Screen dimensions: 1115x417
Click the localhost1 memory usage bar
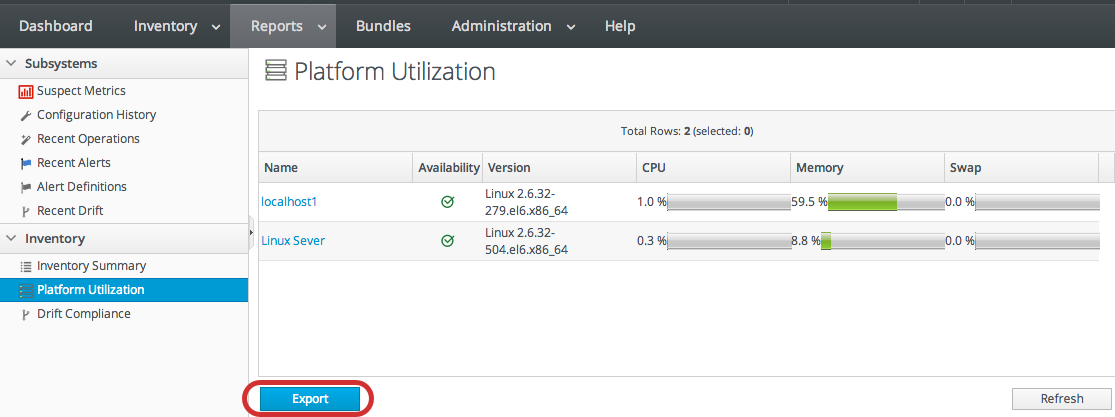(884, 202)
